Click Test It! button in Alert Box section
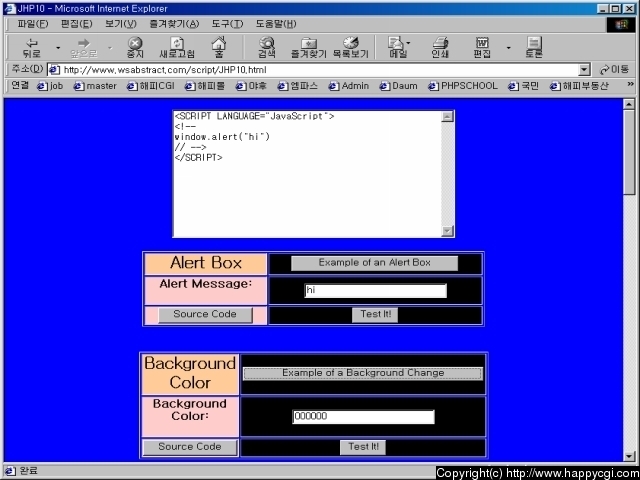This screenshot has height=480, width=640. pyautogui.click(x=375, y=315)
